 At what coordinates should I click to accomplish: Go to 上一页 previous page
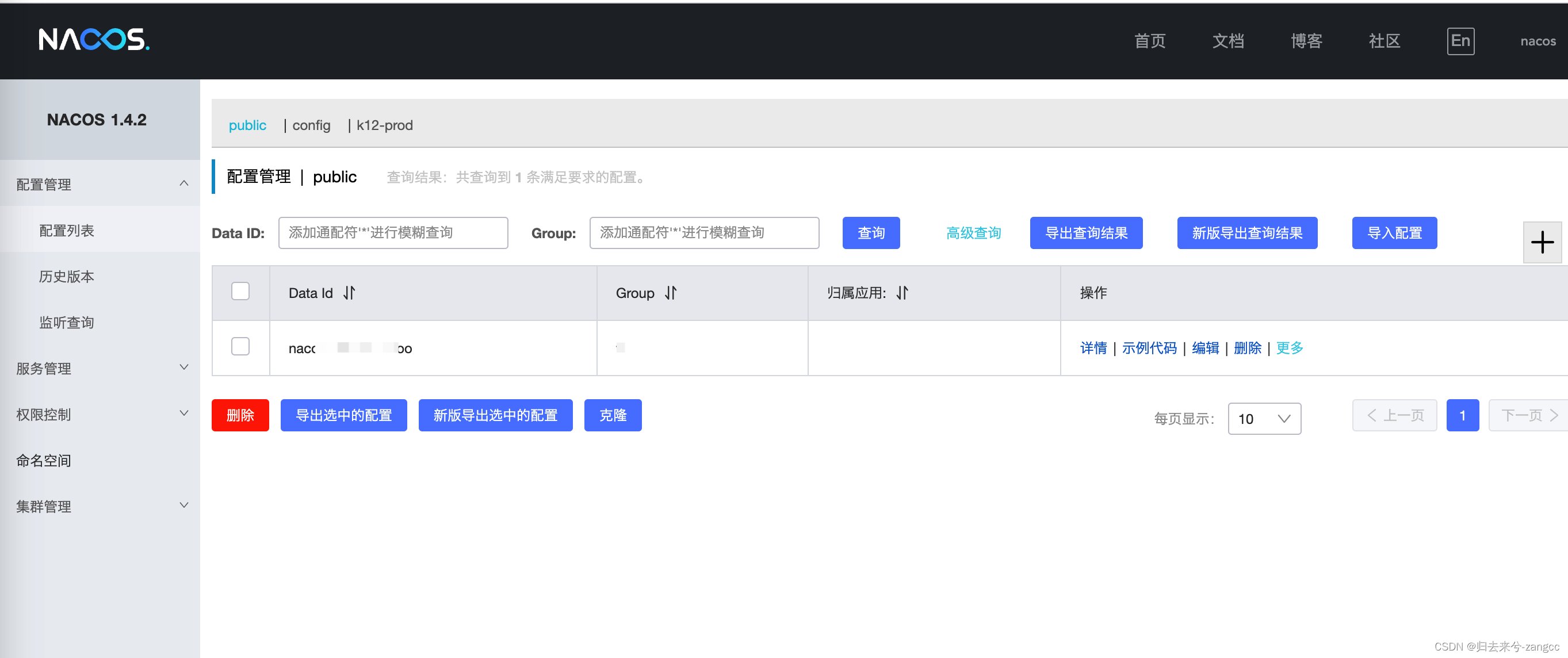(1394, 415)
